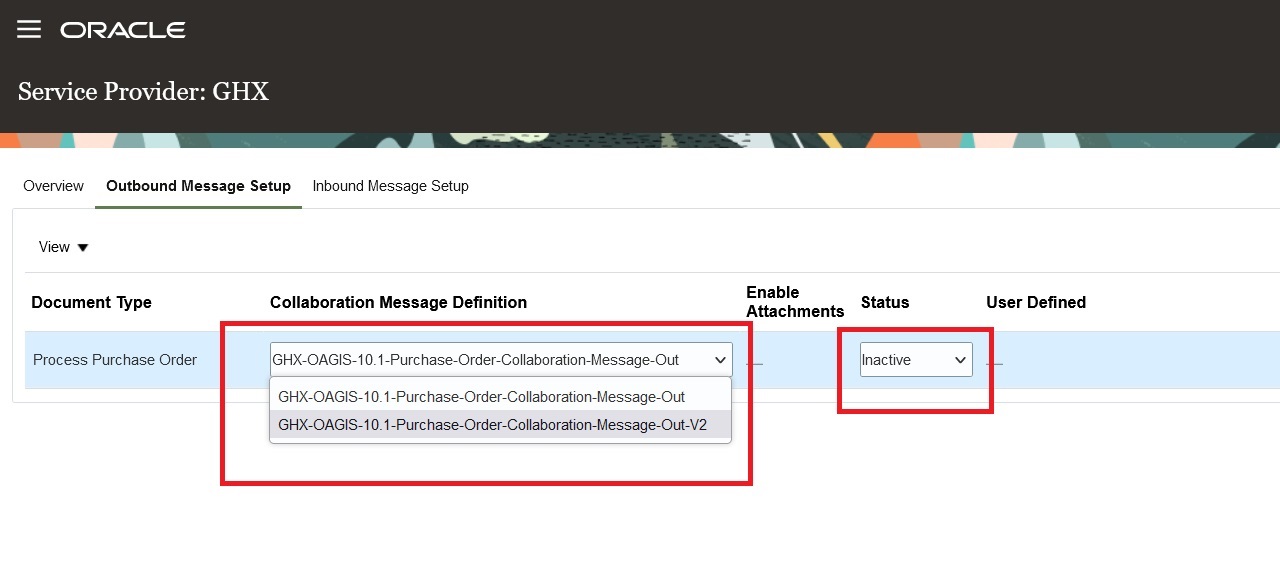Click the Oracle logo

[123, 30]
